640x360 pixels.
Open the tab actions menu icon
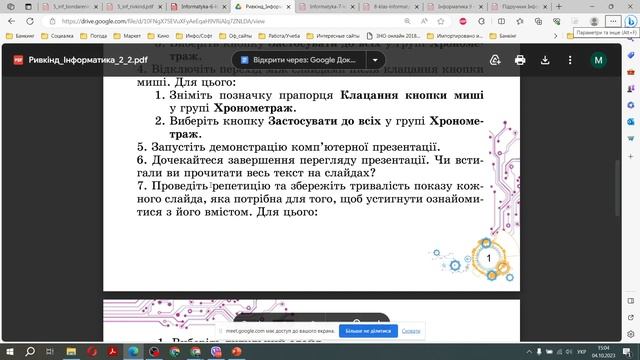(x=28, y=7)
